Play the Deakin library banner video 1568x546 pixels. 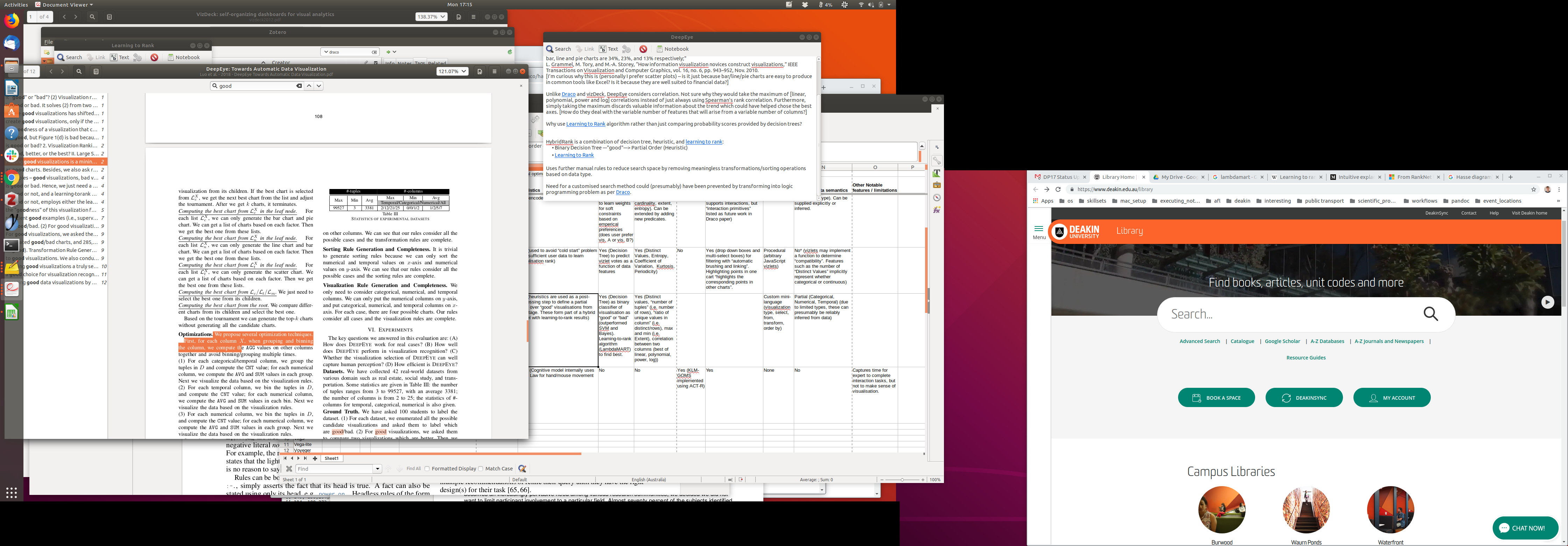[1547, 302]
